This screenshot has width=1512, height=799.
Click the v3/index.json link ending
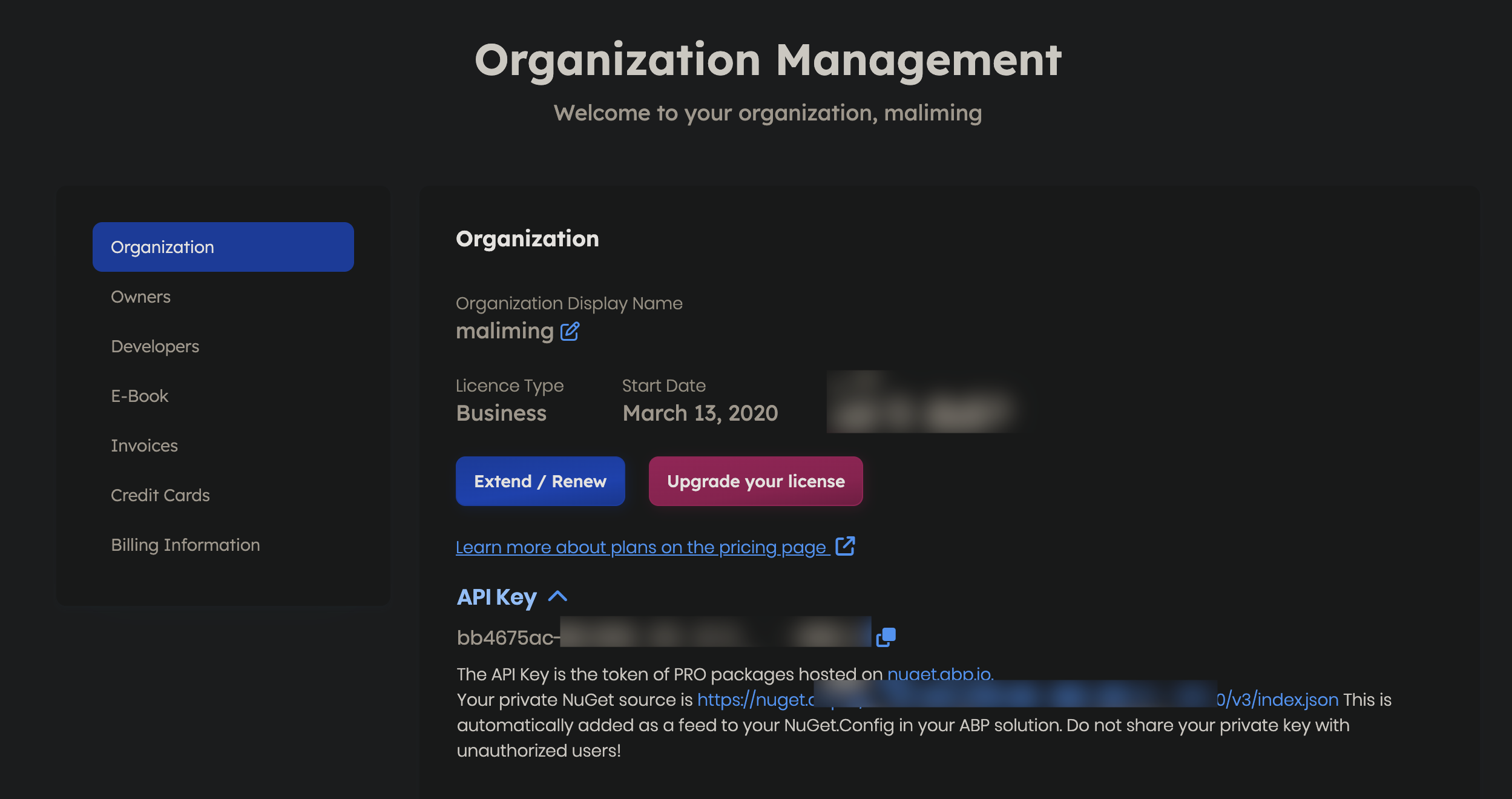1278,700
